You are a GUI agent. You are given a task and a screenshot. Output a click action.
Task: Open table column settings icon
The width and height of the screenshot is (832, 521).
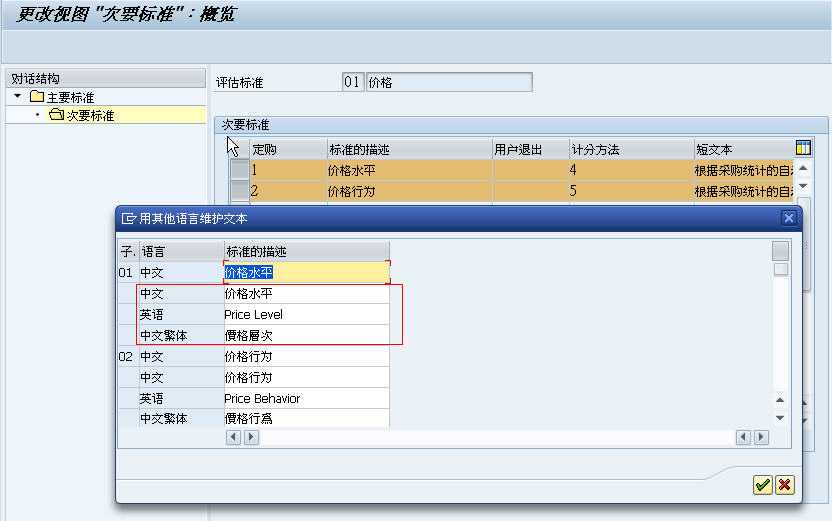803,148
